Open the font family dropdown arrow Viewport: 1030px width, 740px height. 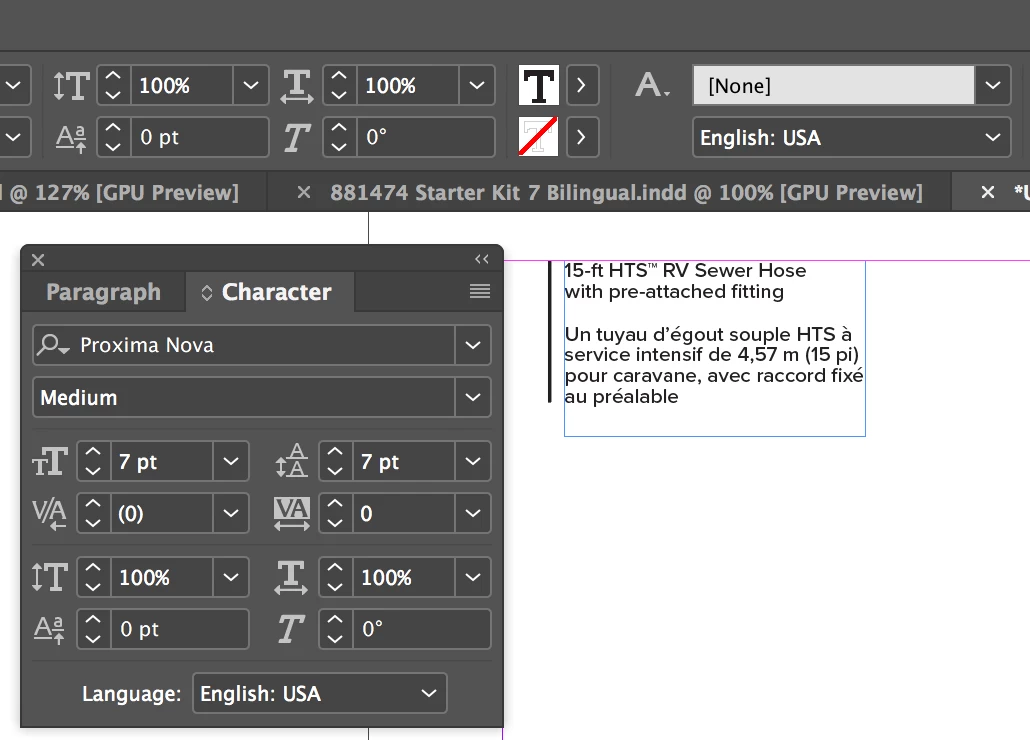(x=473, y=345)
